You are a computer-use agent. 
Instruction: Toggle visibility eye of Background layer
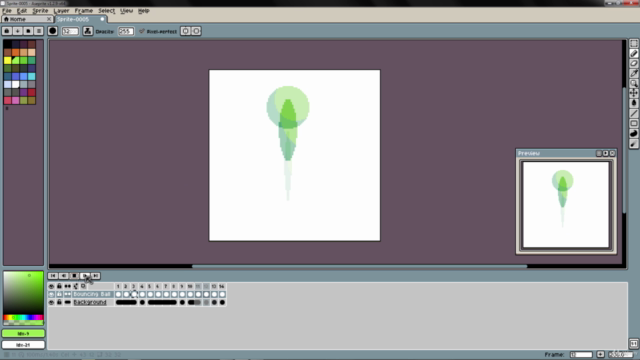pos(51,302)
